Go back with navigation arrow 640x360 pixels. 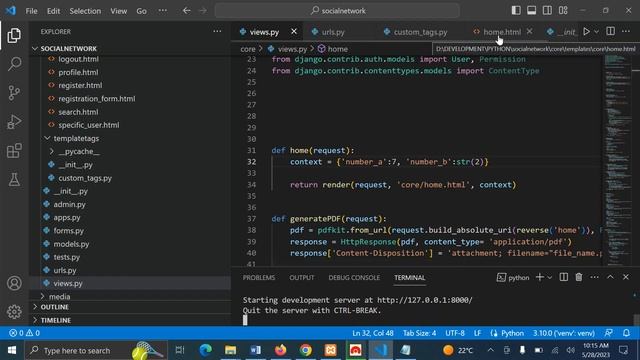coord(187,11)
